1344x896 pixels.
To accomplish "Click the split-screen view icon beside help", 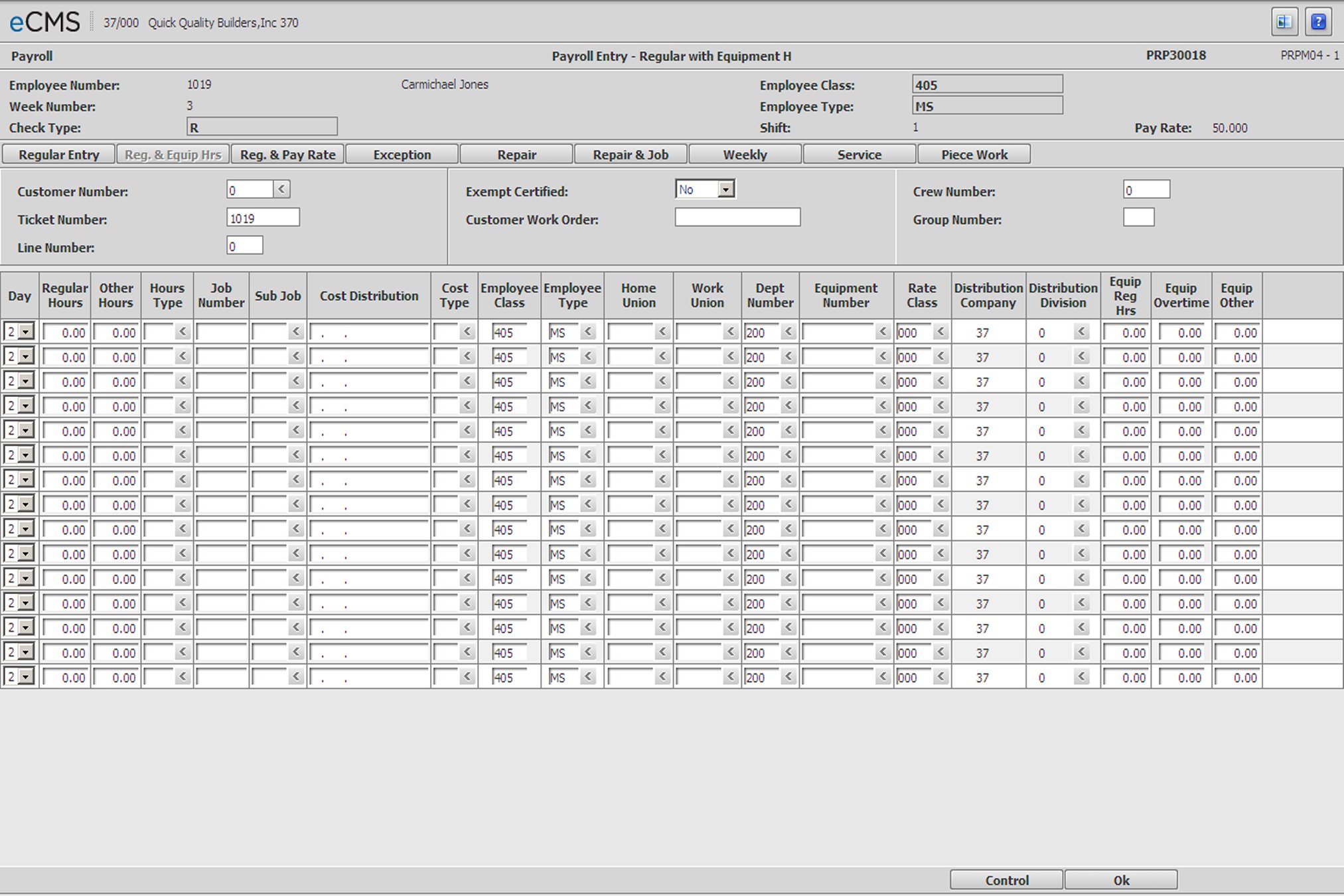I will [x=1284, y=22].
